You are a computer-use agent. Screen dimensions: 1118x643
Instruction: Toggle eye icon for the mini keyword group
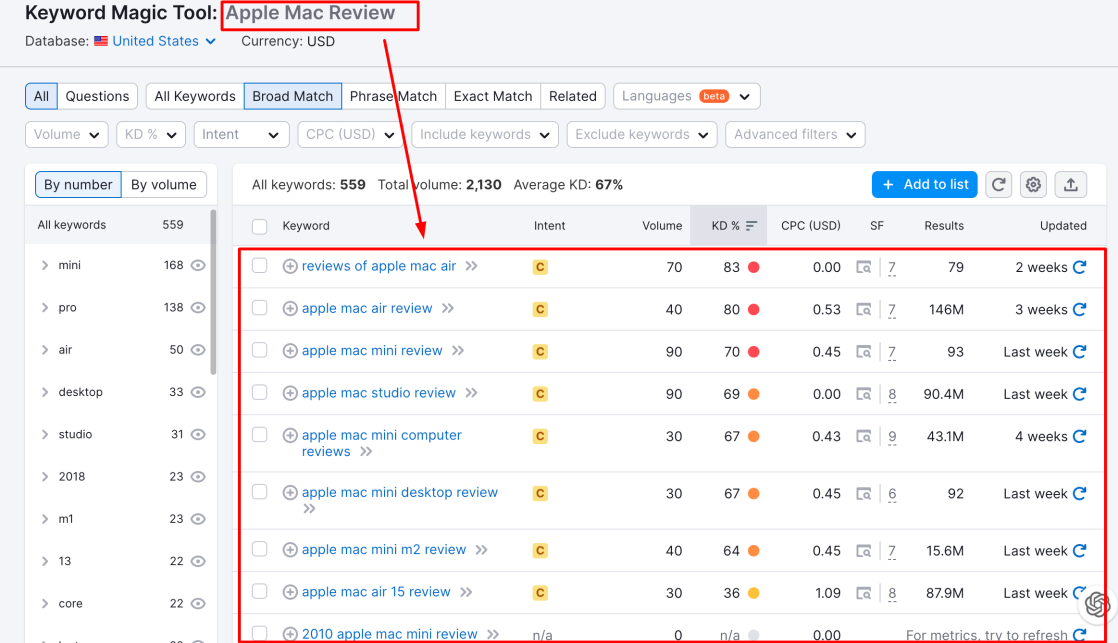pyautogui.click(x=198, y=266)
